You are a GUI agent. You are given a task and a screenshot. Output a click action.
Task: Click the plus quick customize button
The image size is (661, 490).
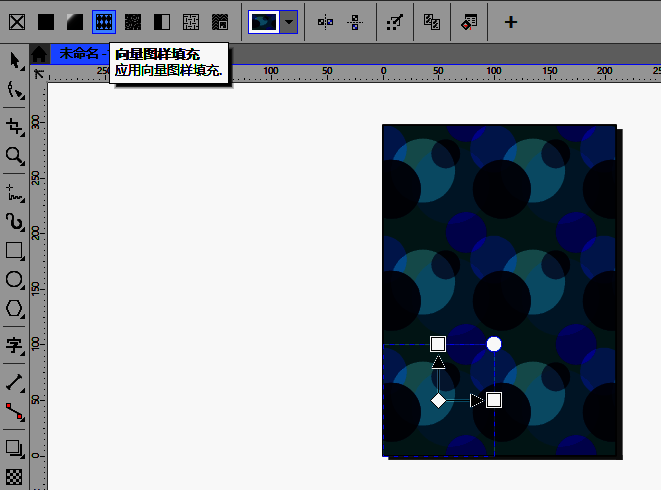click(511, 21)
